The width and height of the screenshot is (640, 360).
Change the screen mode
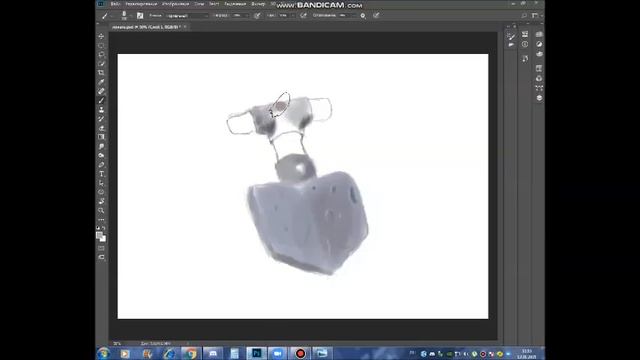pyautogui.click(x=101, y=257)
